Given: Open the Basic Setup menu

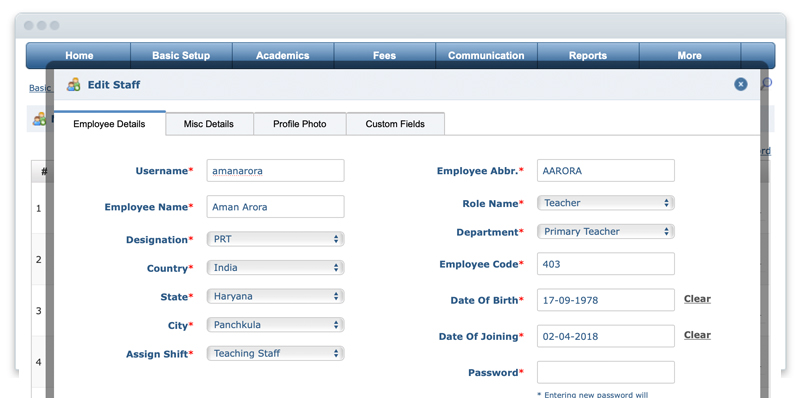Looking at the screenshot, I should pos(181,56).
